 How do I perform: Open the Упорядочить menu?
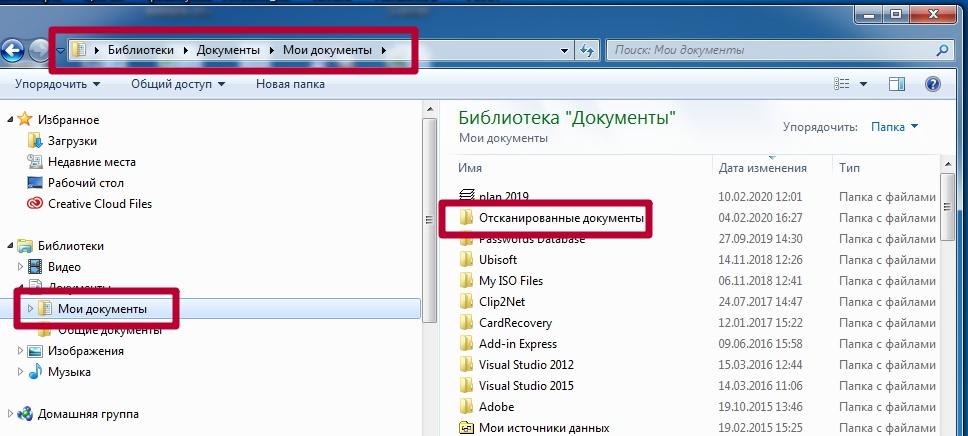click(57, 83)
